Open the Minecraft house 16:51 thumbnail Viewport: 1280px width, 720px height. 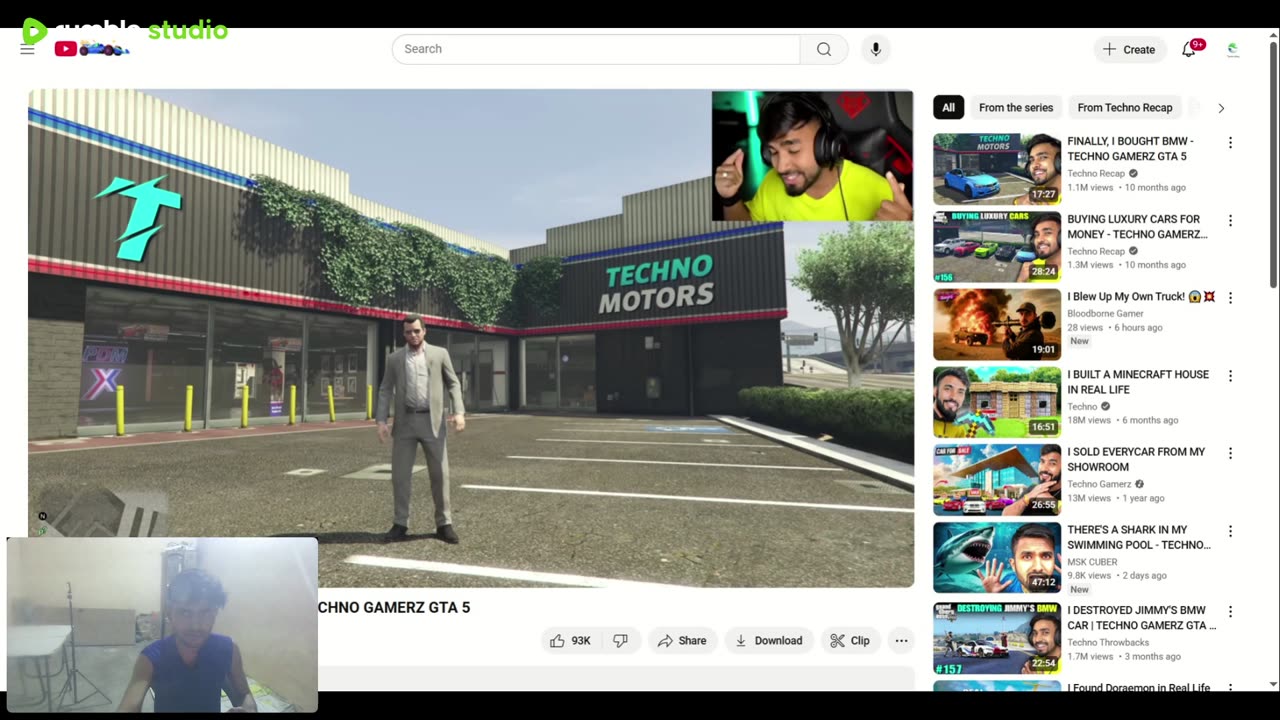pos(997,402)
